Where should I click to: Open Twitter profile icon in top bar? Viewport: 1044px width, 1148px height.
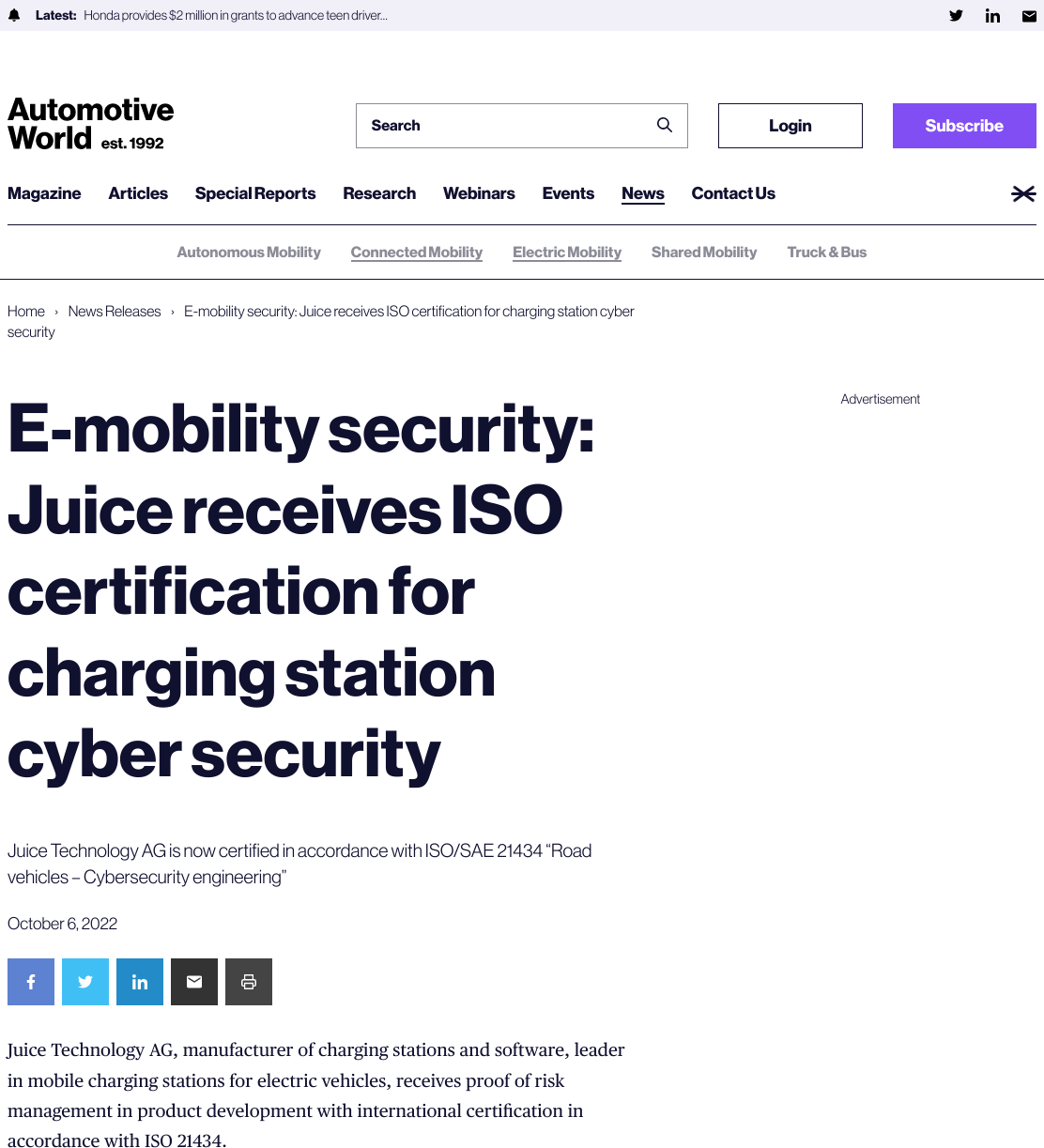click(x=956, y=15)
